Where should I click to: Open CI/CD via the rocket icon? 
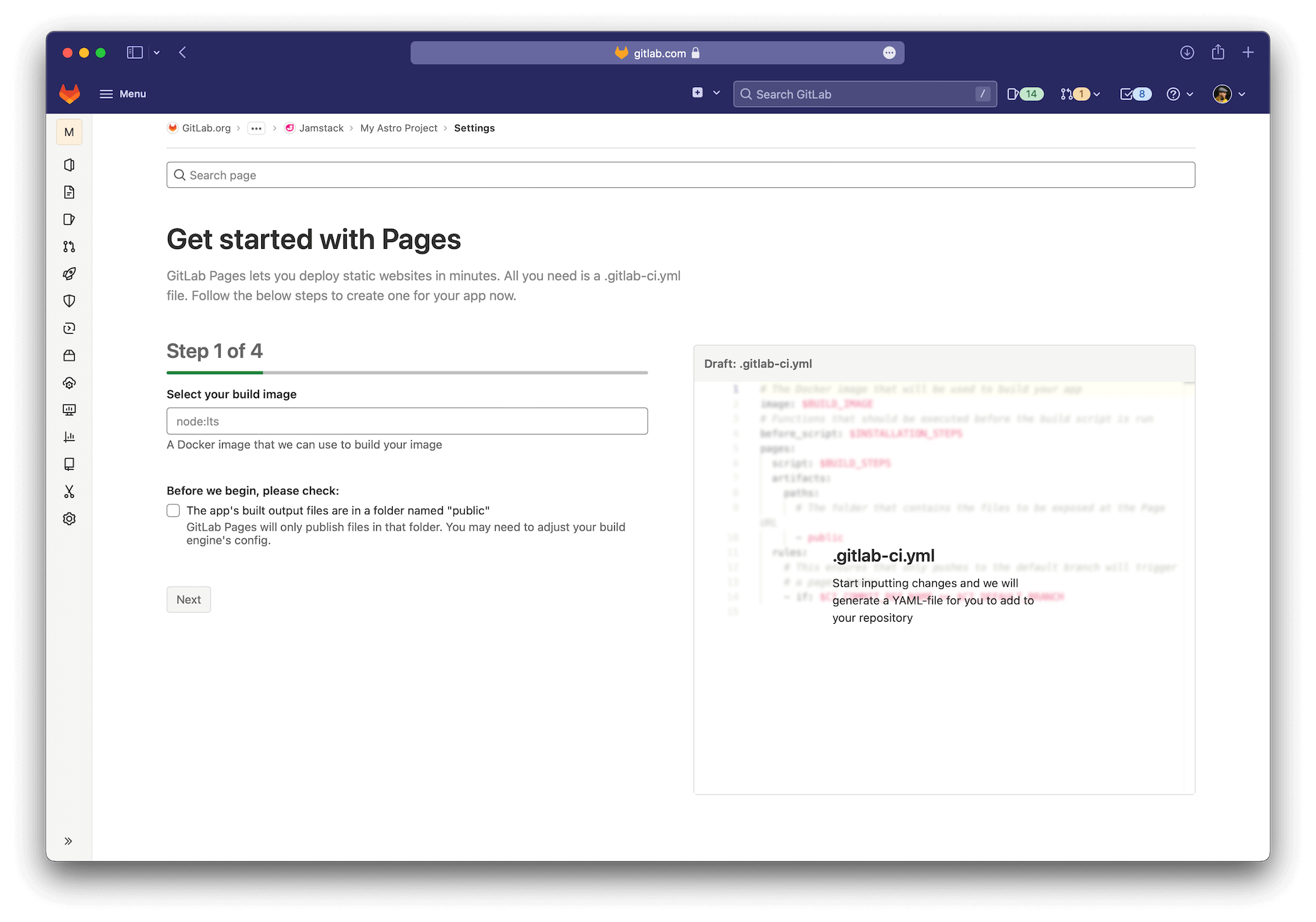tap(69, 274)
